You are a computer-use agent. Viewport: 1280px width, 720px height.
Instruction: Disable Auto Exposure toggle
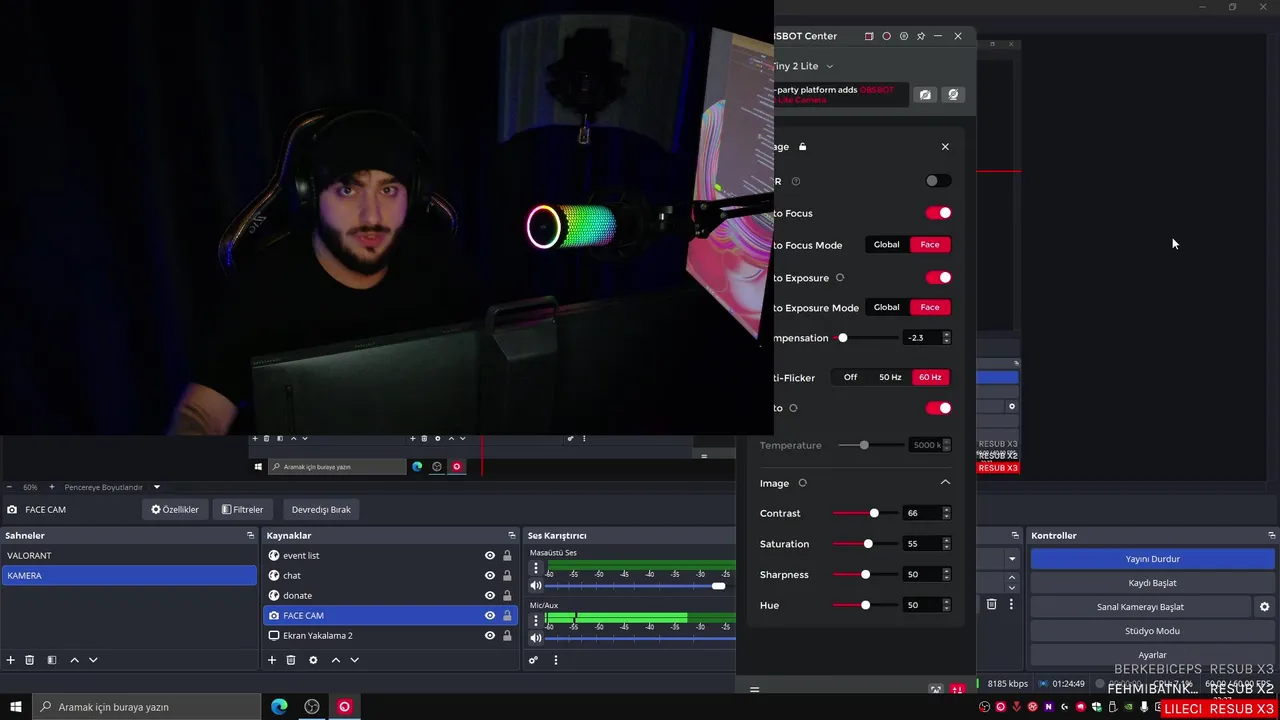point(938,277)
